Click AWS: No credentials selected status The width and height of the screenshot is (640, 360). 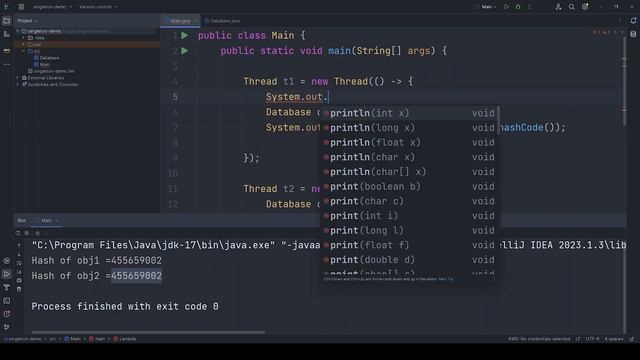[x=539, y=339]
